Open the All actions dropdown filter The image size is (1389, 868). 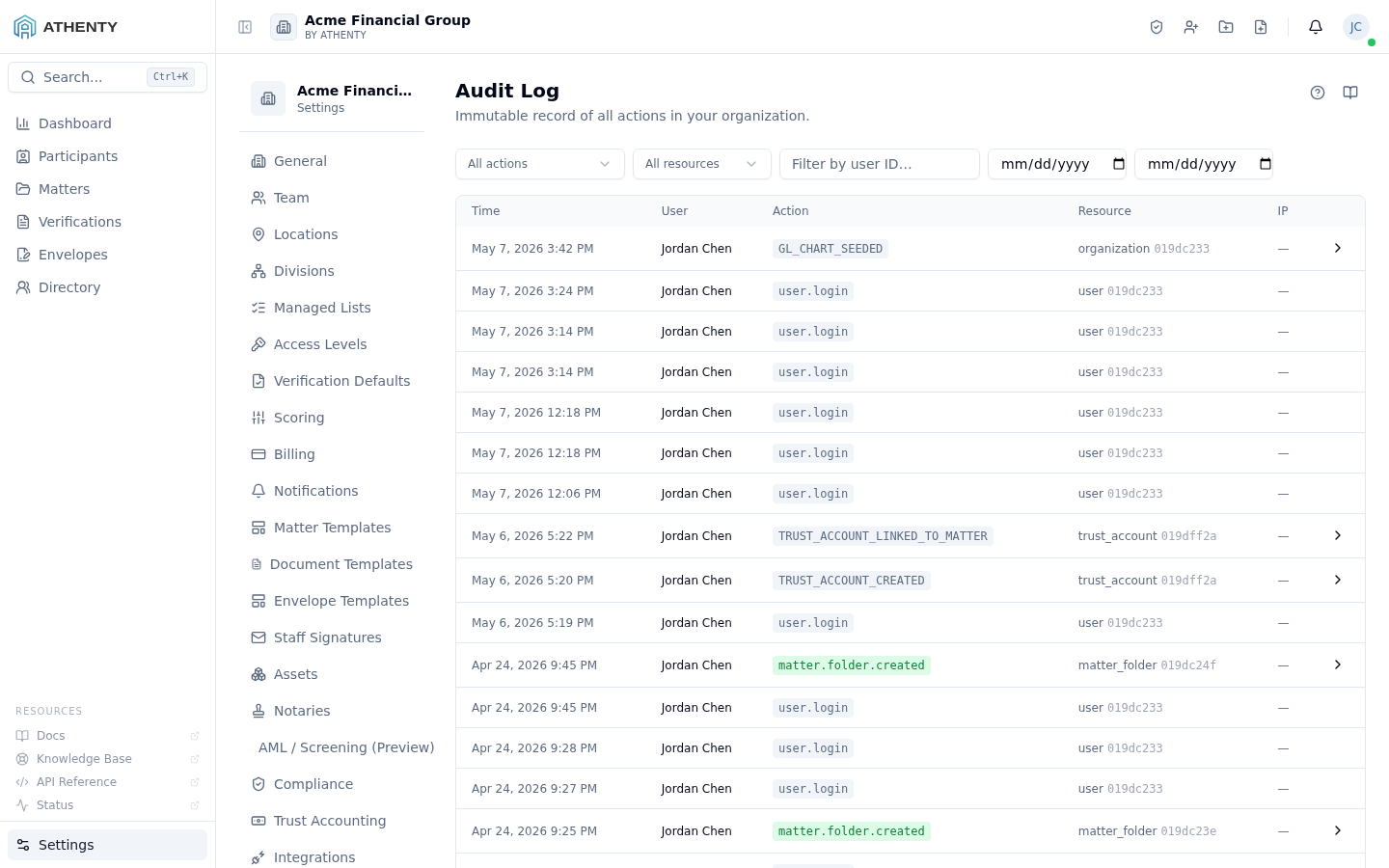pos(540,164)
